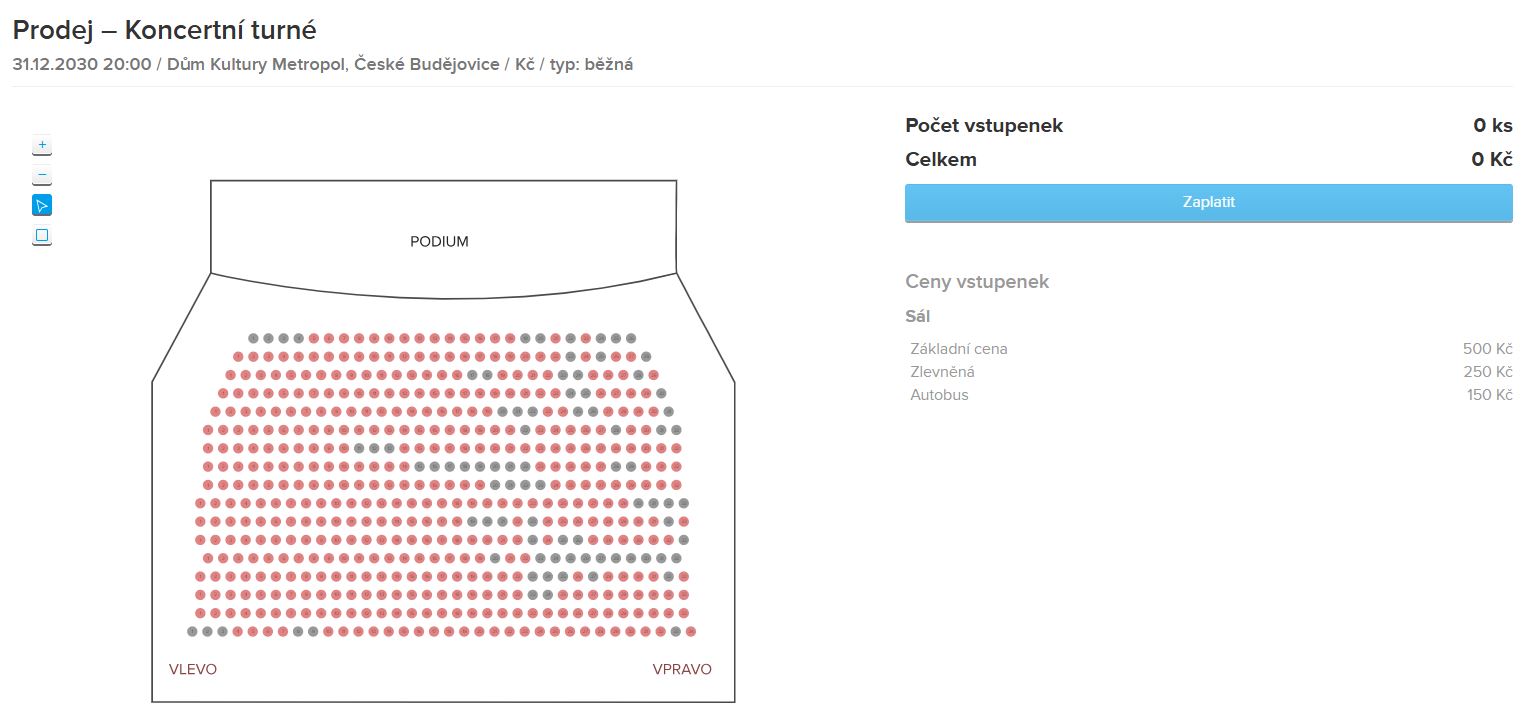The image size is (1528, 724).
Task: Click the Prodej – Koncertní turné title
Action: click(x=165, y=30)
